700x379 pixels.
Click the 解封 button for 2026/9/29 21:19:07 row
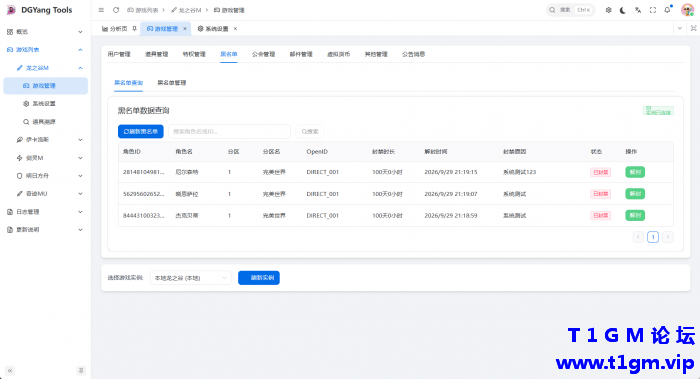(635, 194)
